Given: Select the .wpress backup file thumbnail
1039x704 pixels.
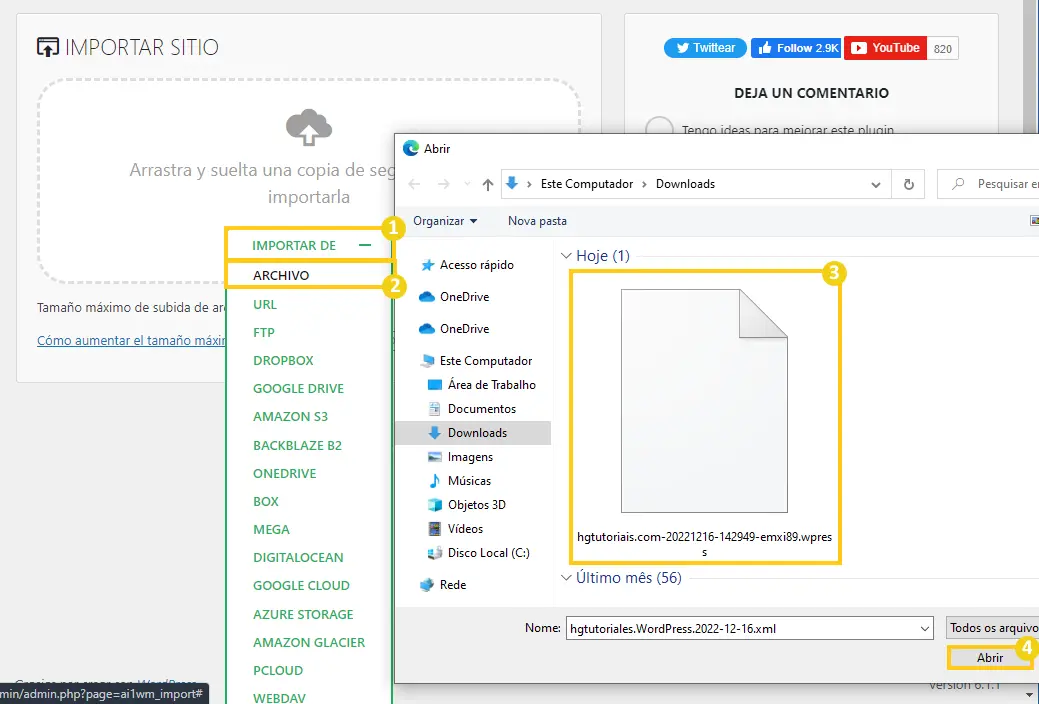Looking at the screenshot, I should [x=704, y=400].
